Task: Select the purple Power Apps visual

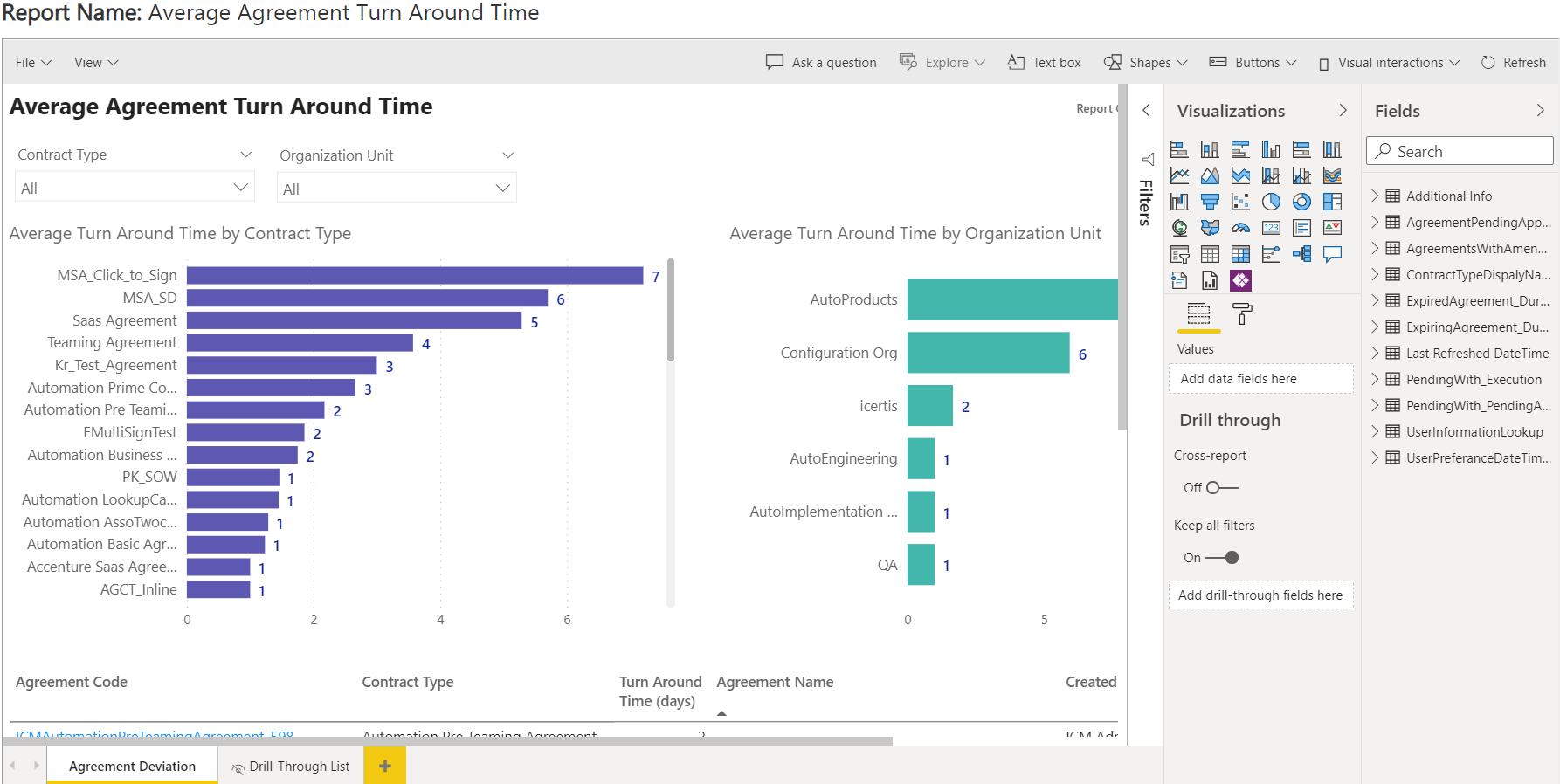Action: 1240,280
